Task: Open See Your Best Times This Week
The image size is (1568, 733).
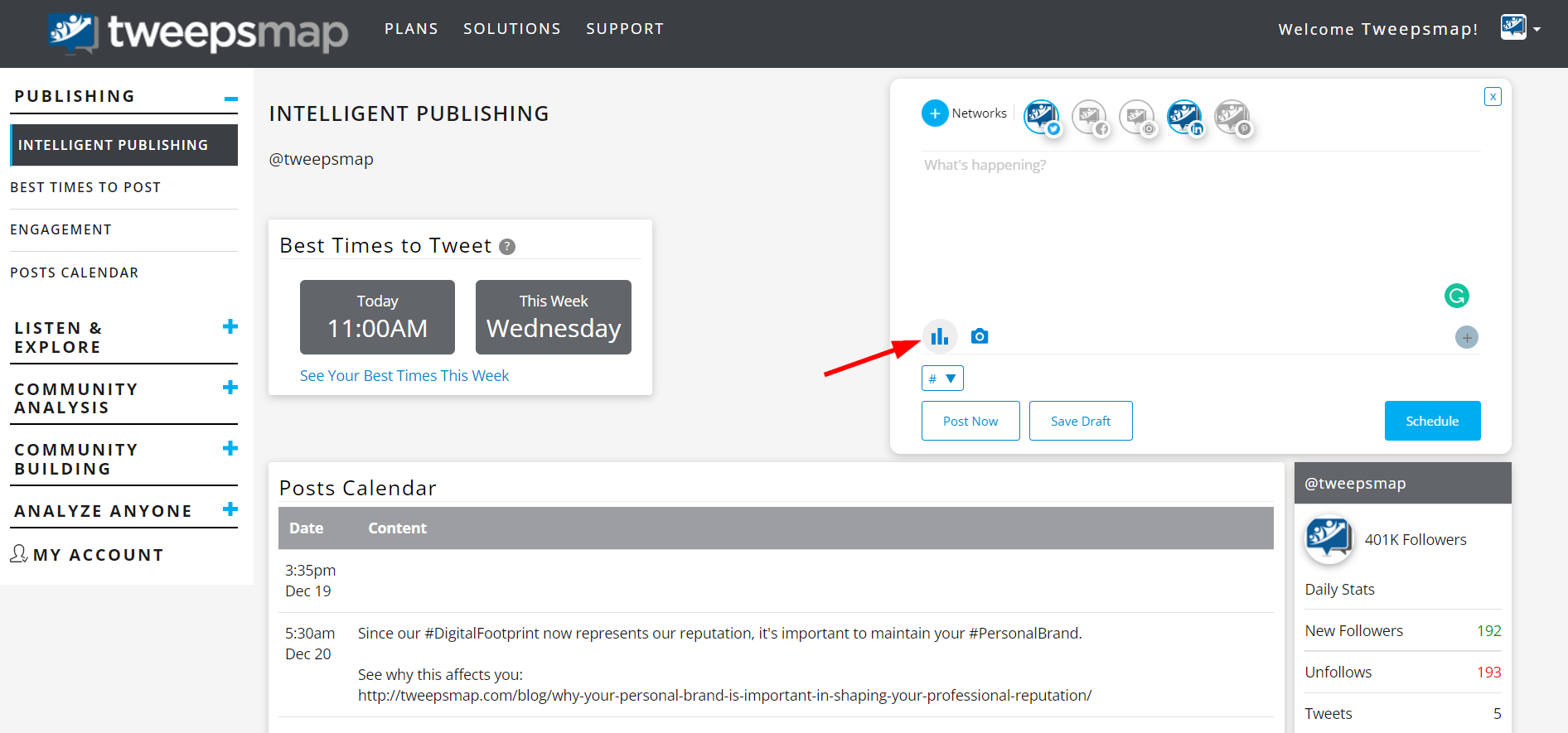Action: click(404, 376)
